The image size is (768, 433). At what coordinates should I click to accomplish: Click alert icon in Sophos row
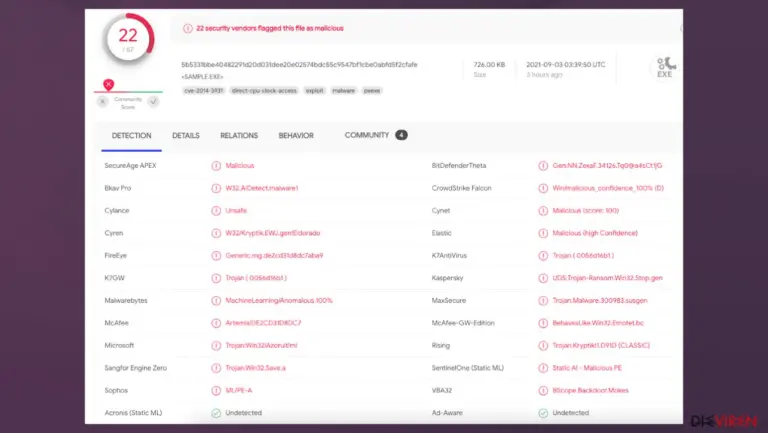(216, 391)
